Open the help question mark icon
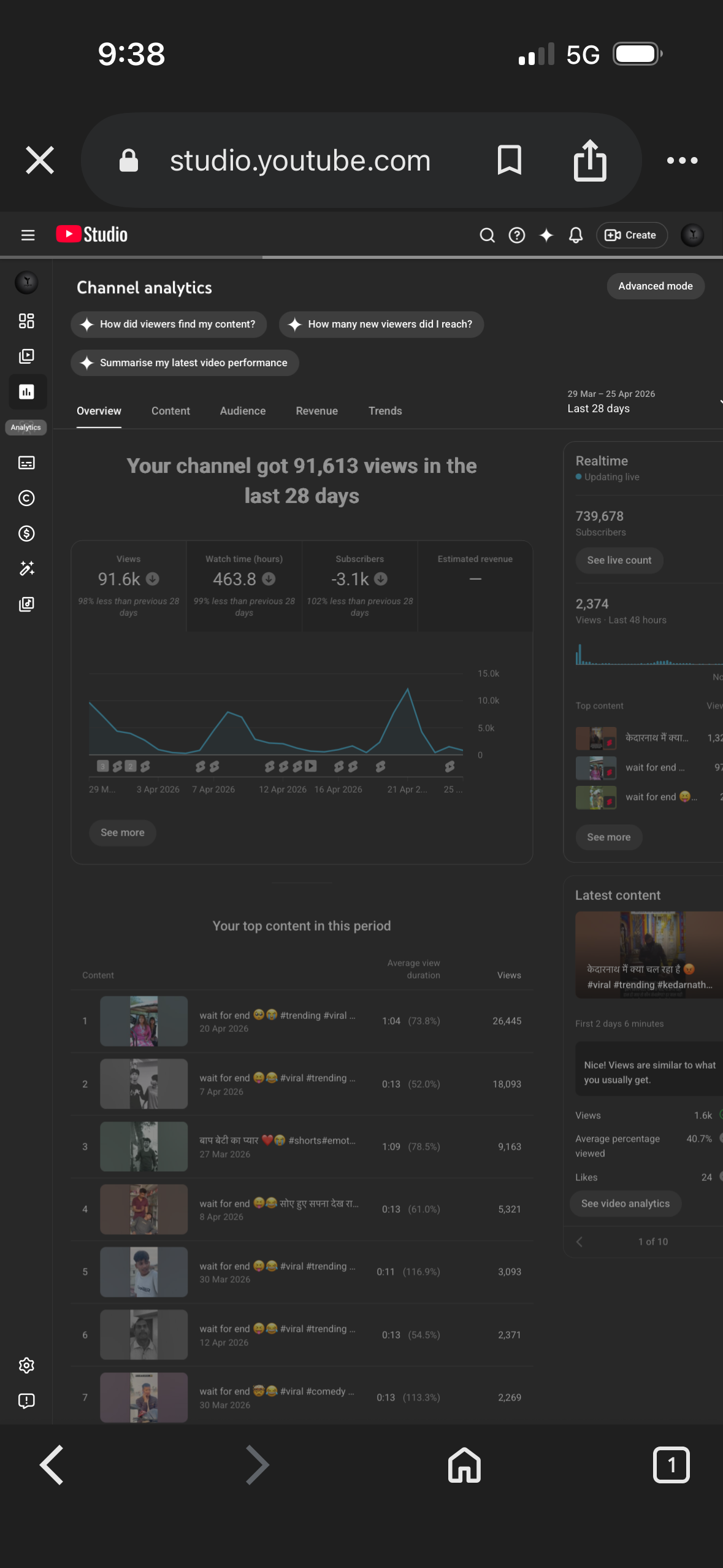 pos(516,235)
